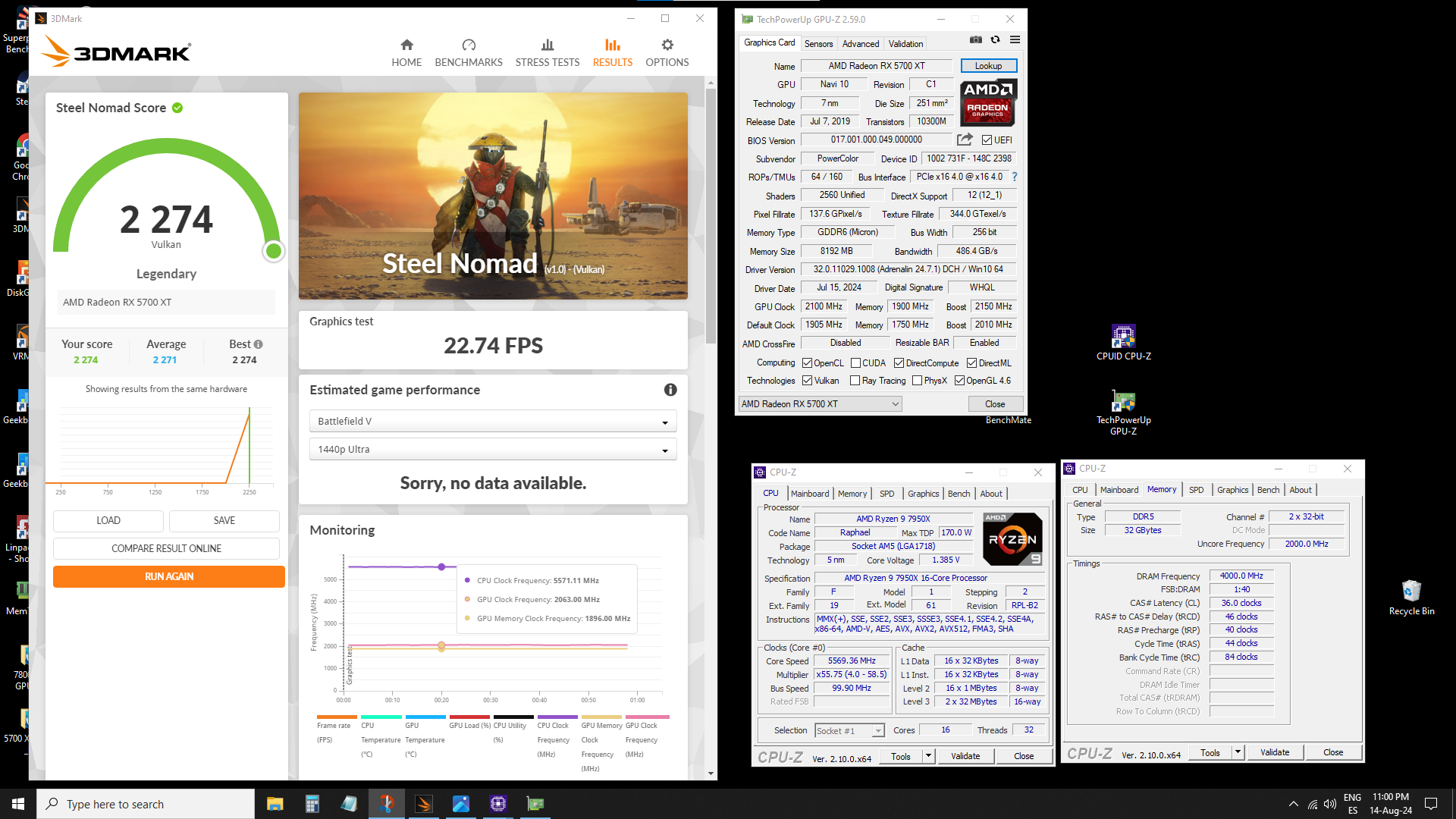Toggle the CUDA checkbox in GPU-Z
Image resolution: width=1456 pixels, height=819 pixels.
click(x=855, y=363)
